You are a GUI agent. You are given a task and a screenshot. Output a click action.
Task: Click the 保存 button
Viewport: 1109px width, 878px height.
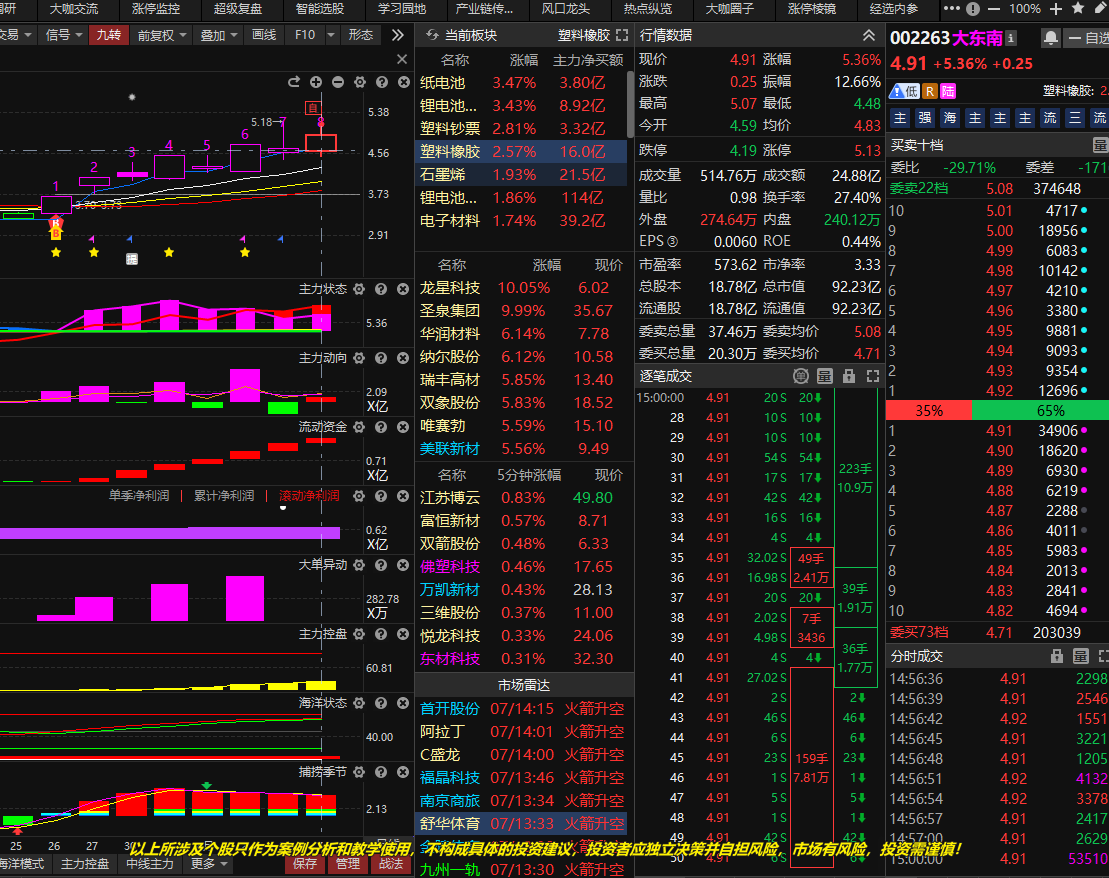coord(305,864)
